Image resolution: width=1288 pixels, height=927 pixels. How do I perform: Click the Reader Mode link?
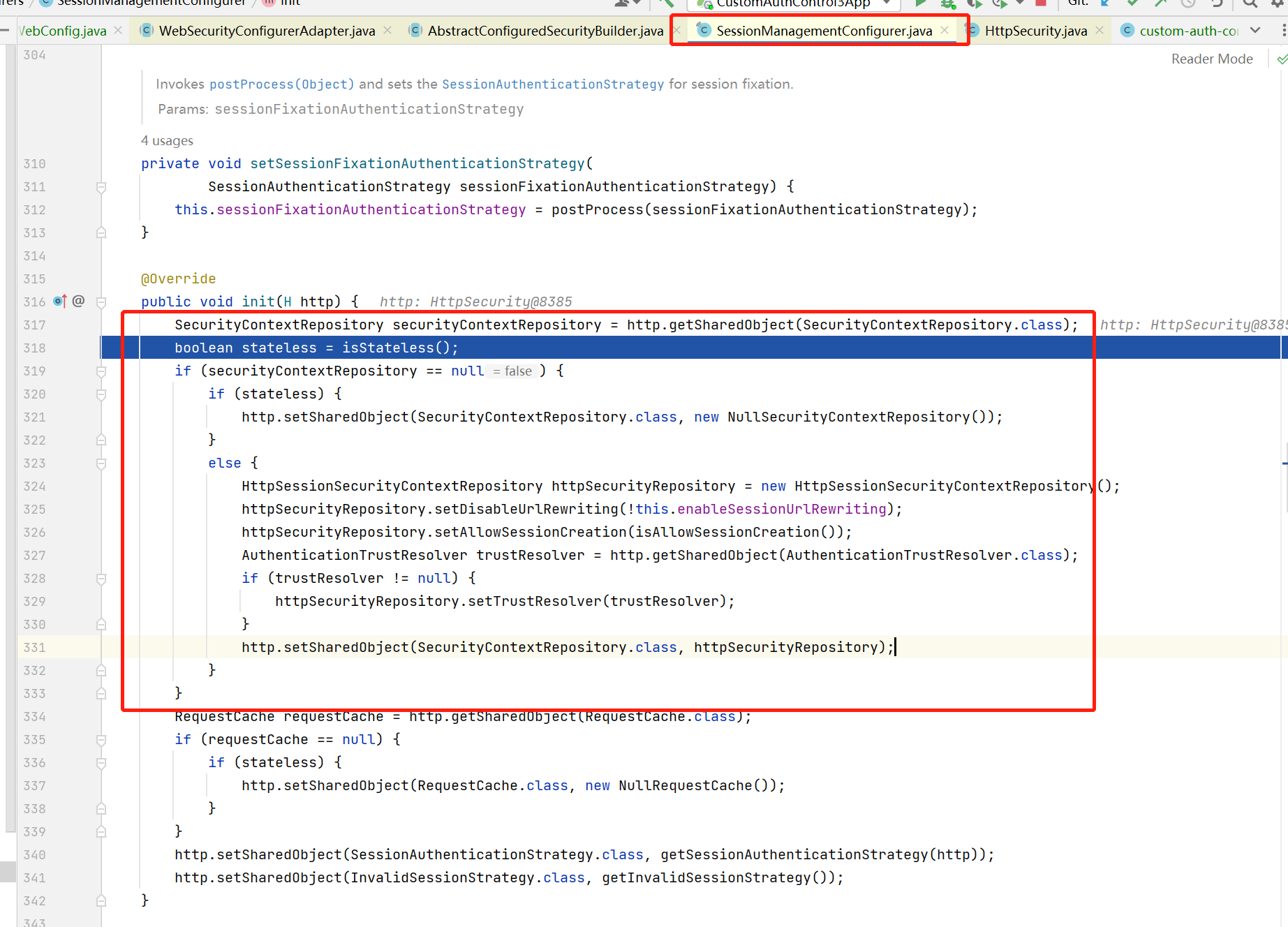(1212, 59)
